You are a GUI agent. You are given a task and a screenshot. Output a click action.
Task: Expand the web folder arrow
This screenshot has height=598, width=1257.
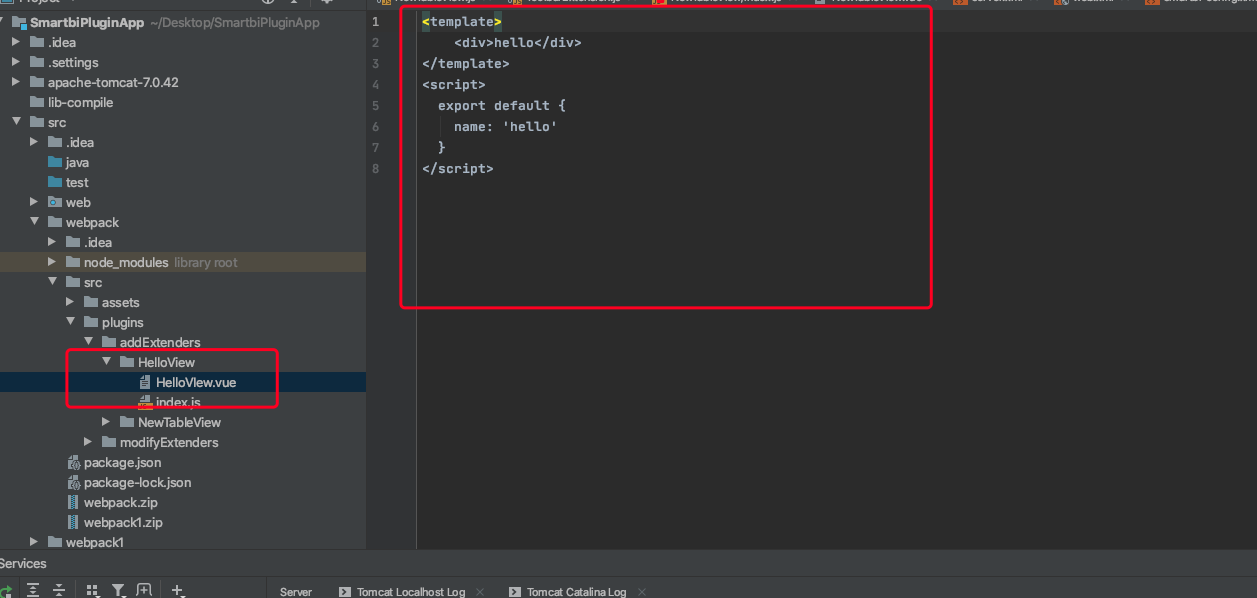34,202
